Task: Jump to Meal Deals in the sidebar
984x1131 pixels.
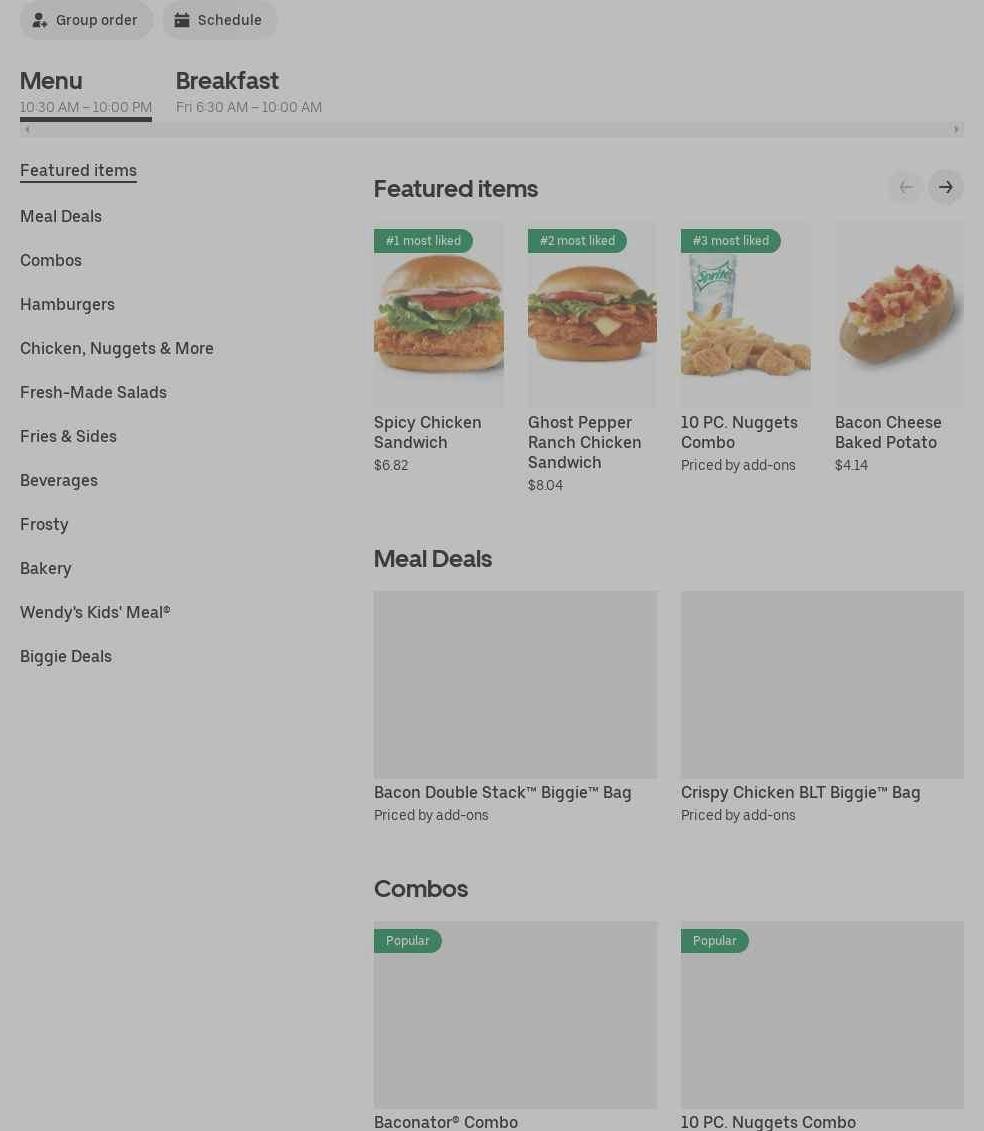Action: tap(61, 216)
